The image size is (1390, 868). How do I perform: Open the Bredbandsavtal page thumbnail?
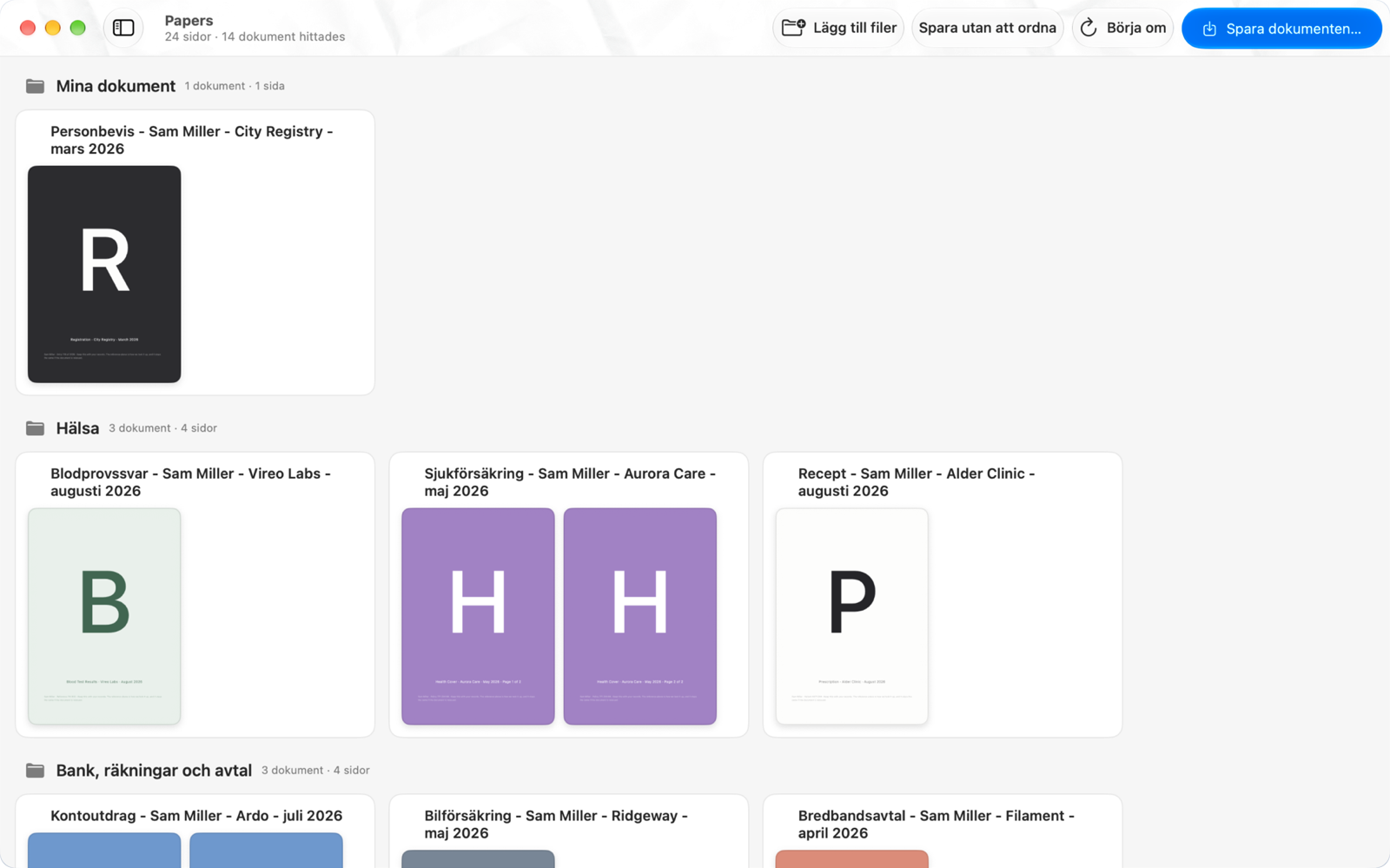pyautogui.click(x=851, y=859)
